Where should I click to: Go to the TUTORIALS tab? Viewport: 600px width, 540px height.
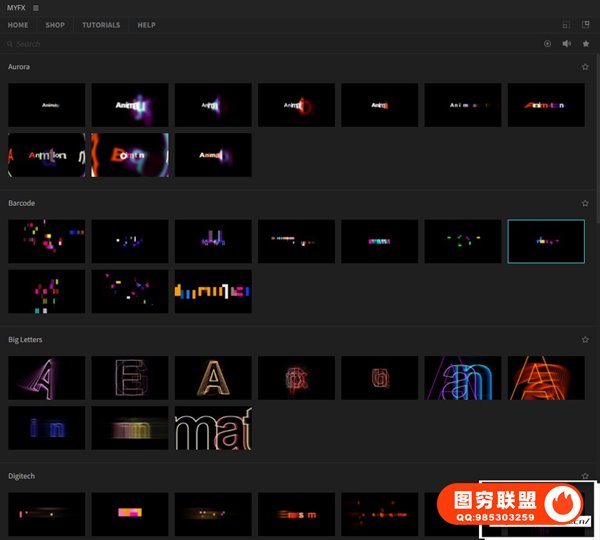[101, 25]
